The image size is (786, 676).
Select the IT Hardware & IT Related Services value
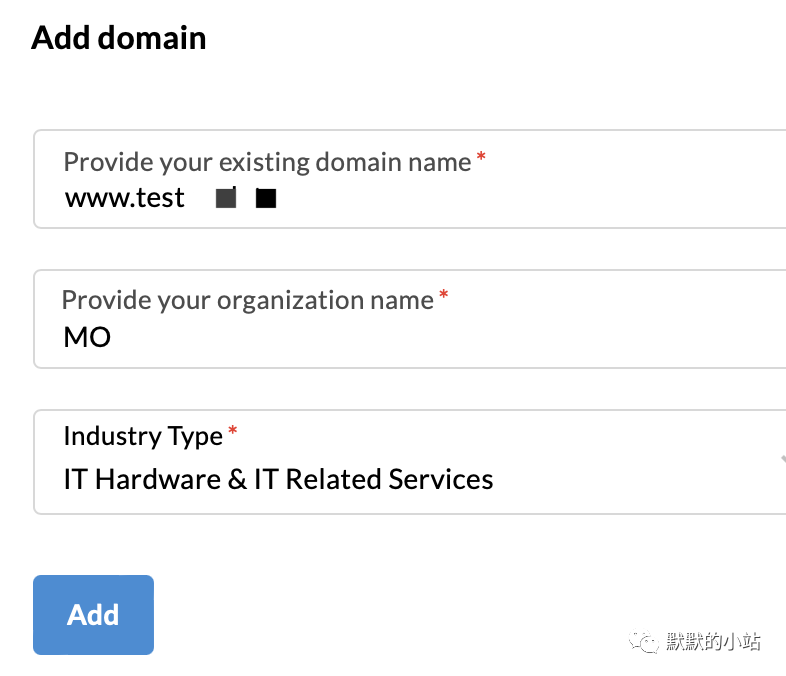tap(278, 479)
